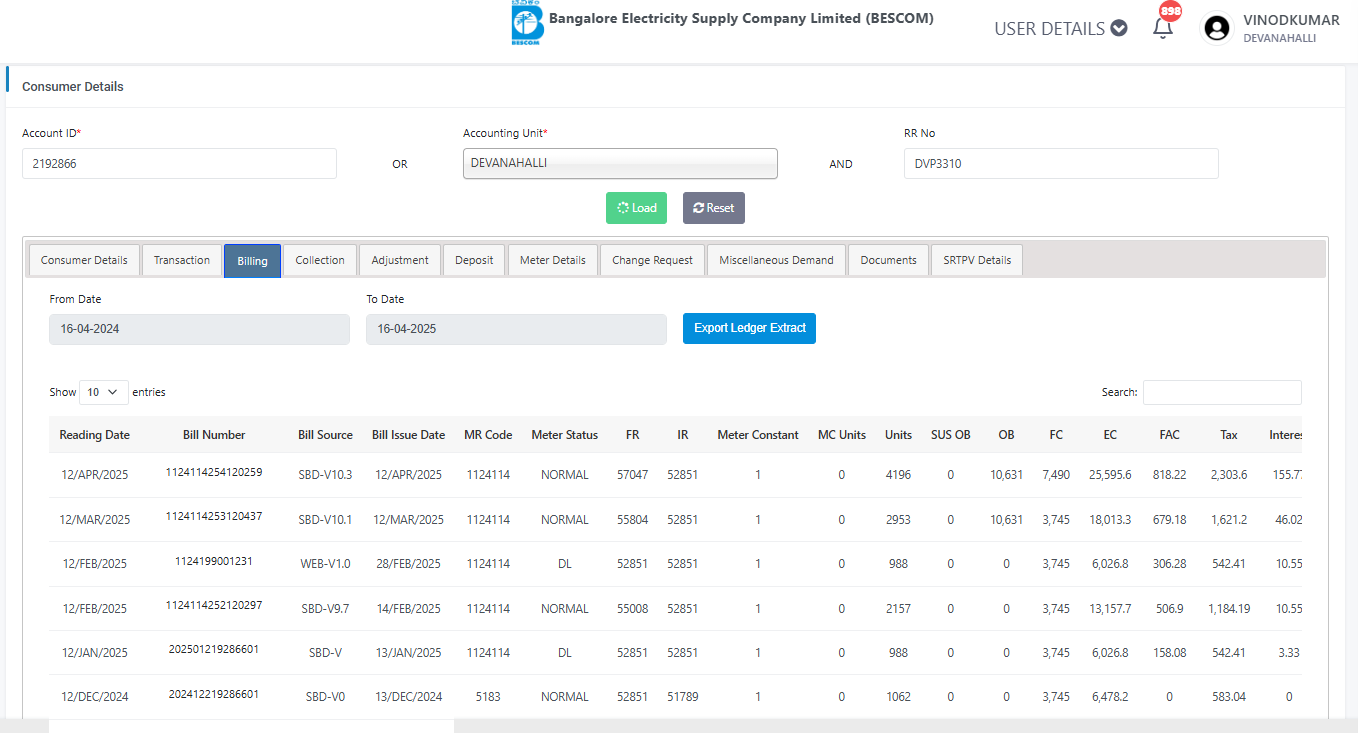This screenshot has height=733, width=1358.
Task: Click the 12/MAR/2025 reading date cell
Action: [x=94, y=520]
